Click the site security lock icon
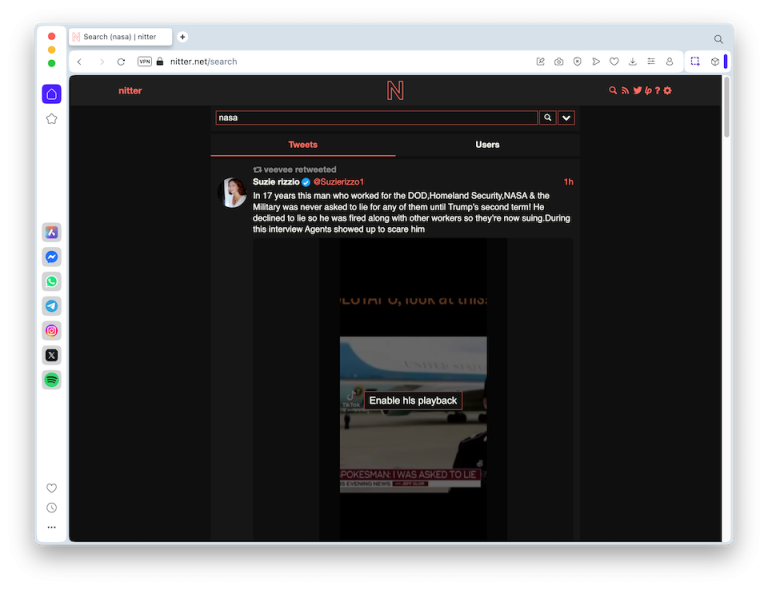The image size is (768, 590). point(160,62)
